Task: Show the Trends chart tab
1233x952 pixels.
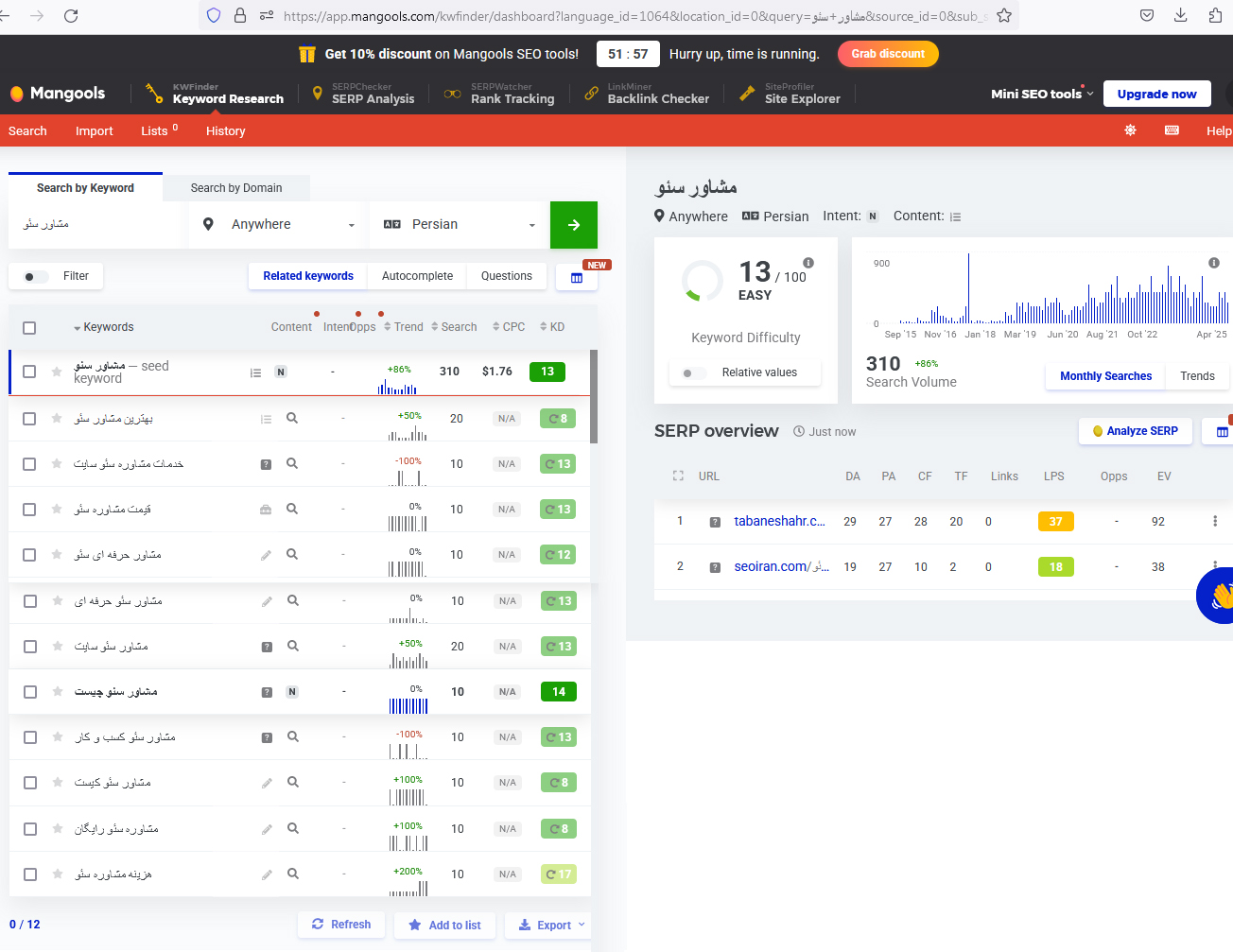Action: tap(1197, 376)
